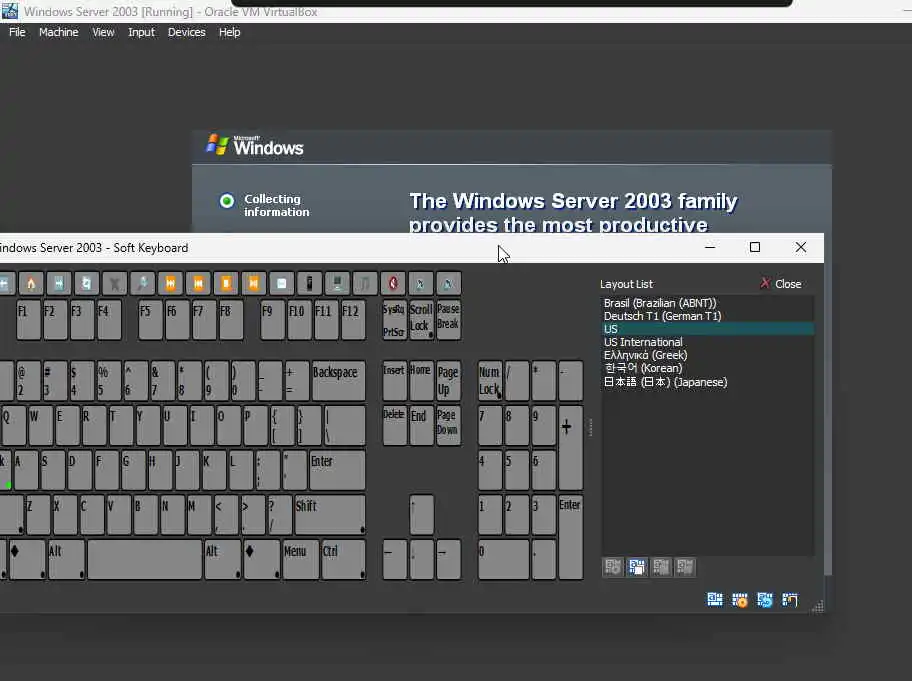
Task: Click the Search magnifier multimedia key
Action: (x=142, y=283)
